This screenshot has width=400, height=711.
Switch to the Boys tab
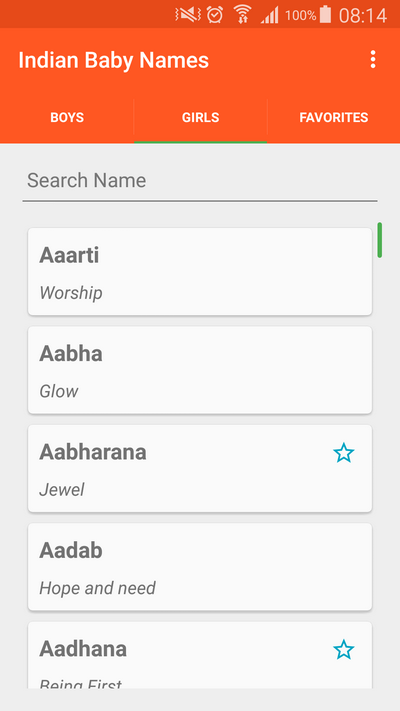point(67,117)
